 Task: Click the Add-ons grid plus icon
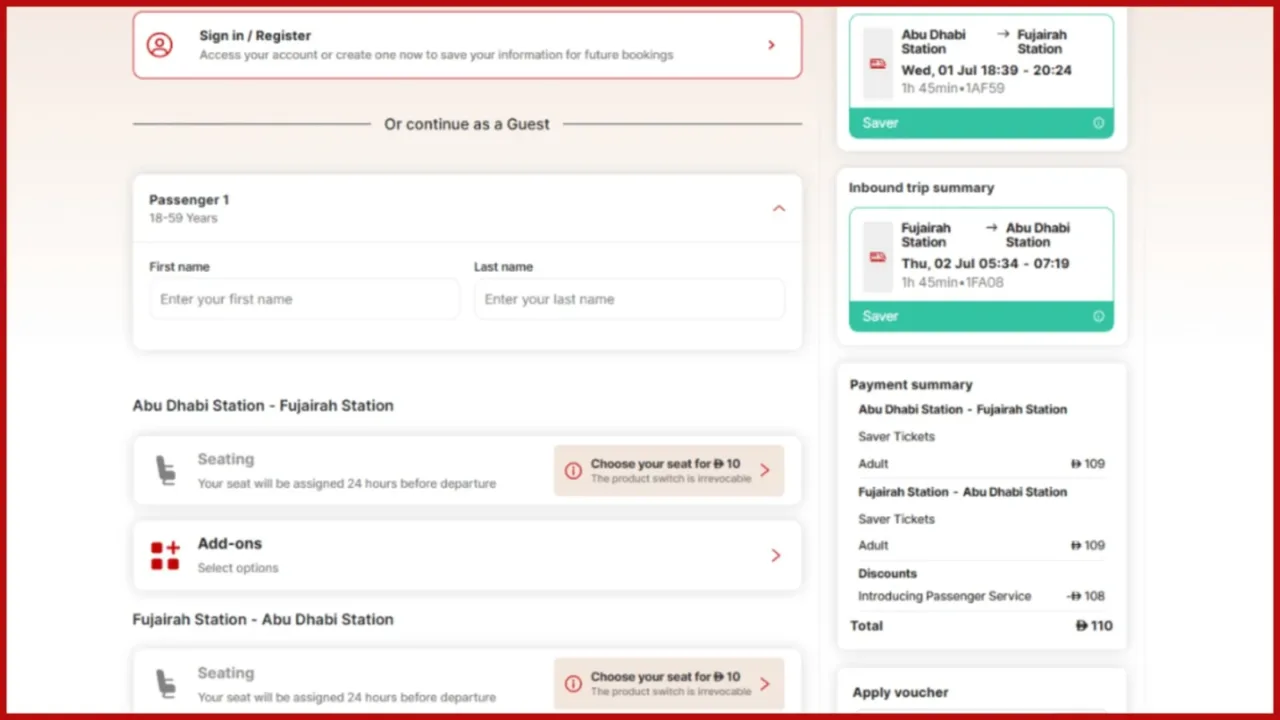[165, 556]
